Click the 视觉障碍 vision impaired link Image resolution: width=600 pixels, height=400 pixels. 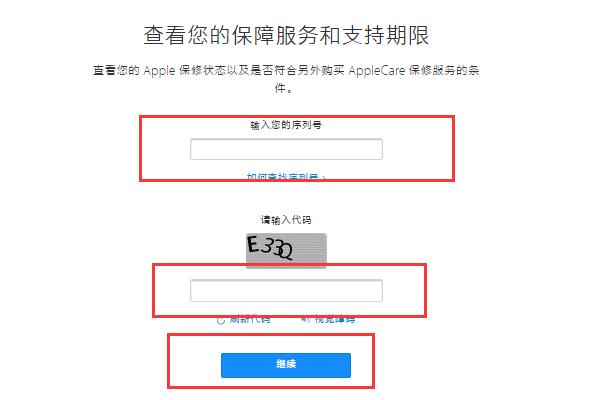(x=335, y=319)
